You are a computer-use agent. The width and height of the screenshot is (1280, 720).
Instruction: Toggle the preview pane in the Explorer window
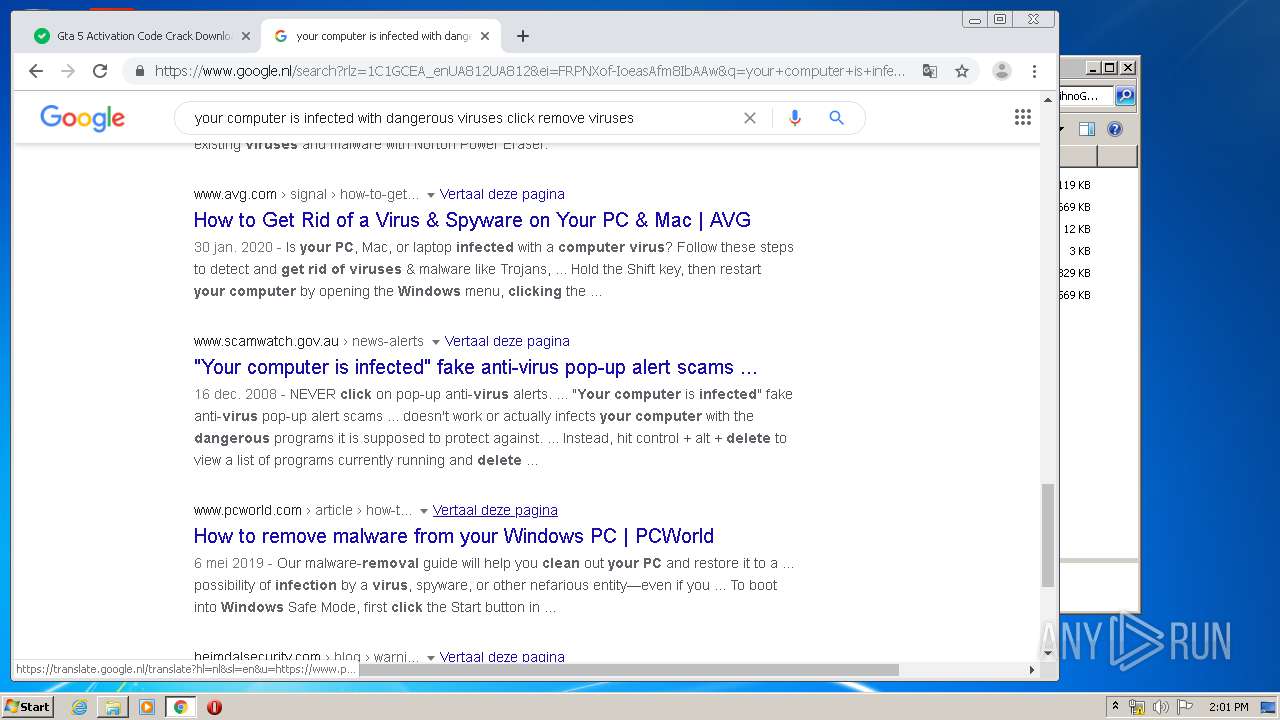click(1087, 129)
